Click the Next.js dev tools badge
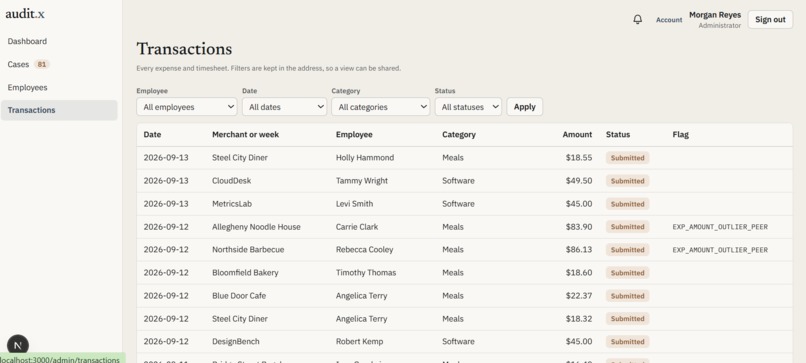This screenshot has width=806, height=363. (x=18, y=345)
